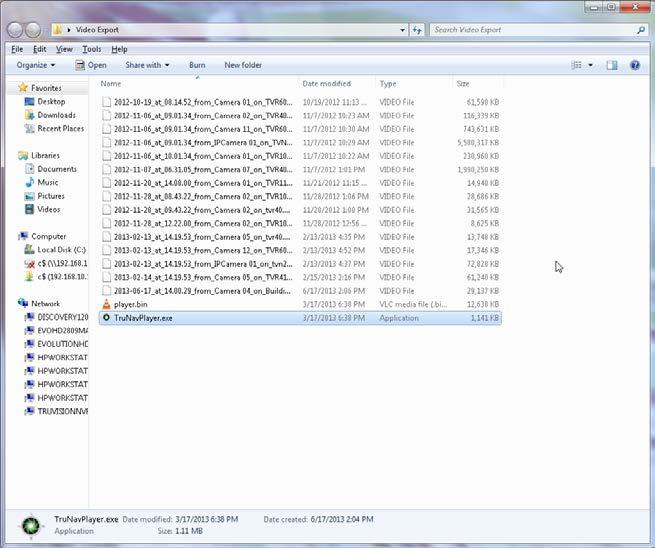
Task: Open the Tools menu
Action: coord(91,49)
